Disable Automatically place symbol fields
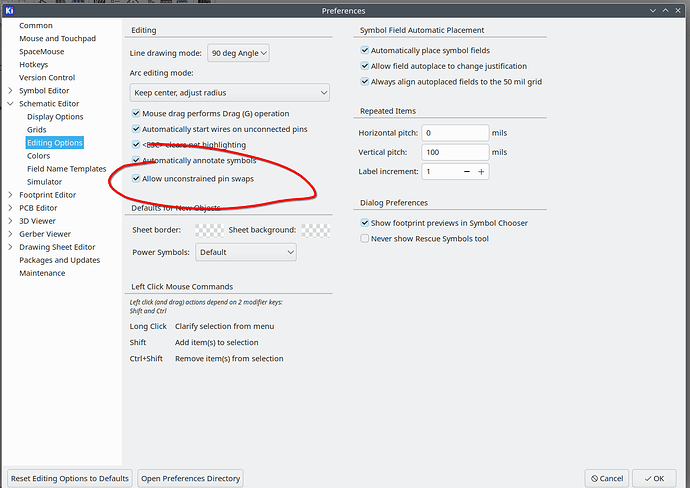 tap(364, 50)
